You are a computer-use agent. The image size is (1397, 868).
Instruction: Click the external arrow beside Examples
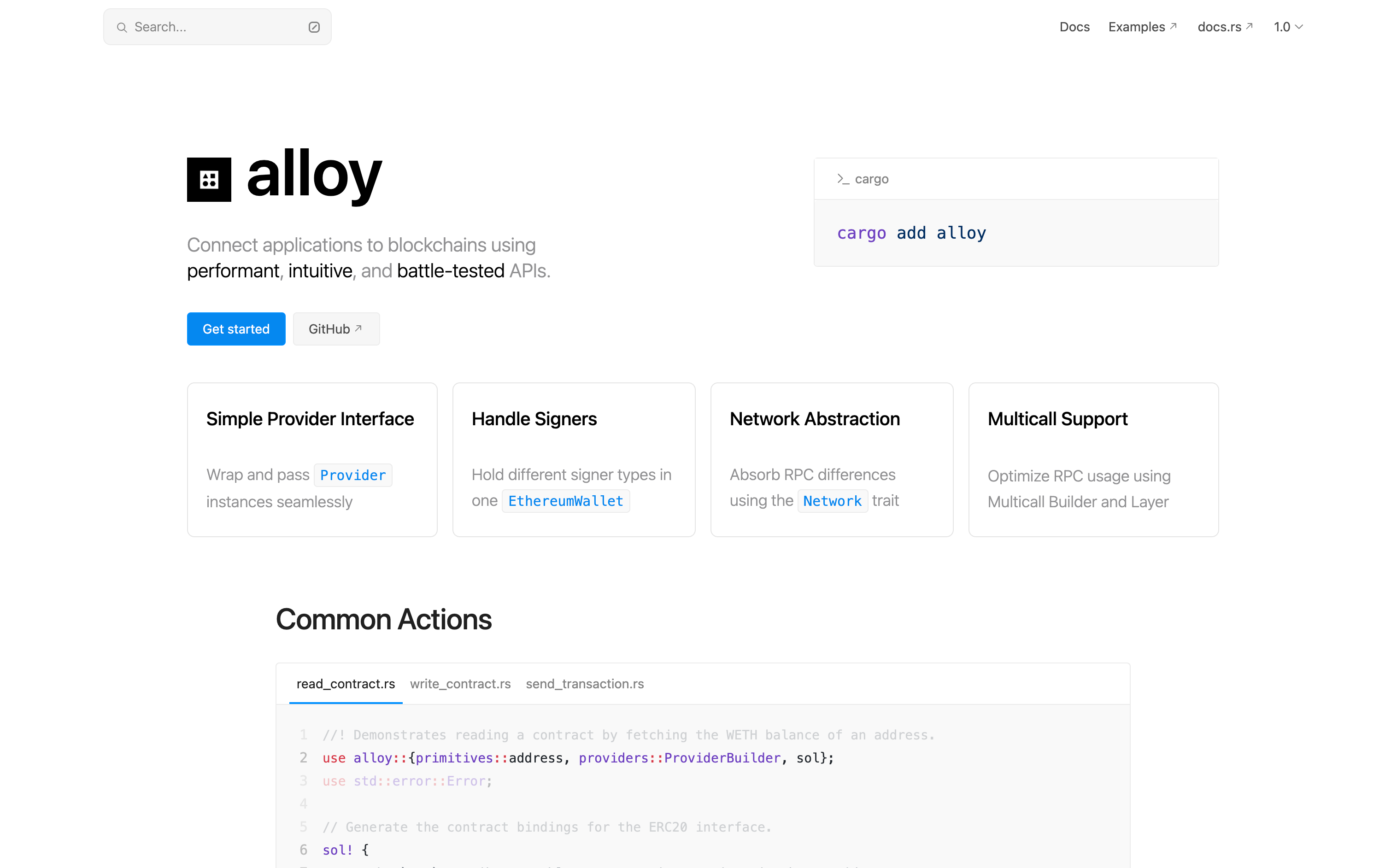[x=1173, y=26]
